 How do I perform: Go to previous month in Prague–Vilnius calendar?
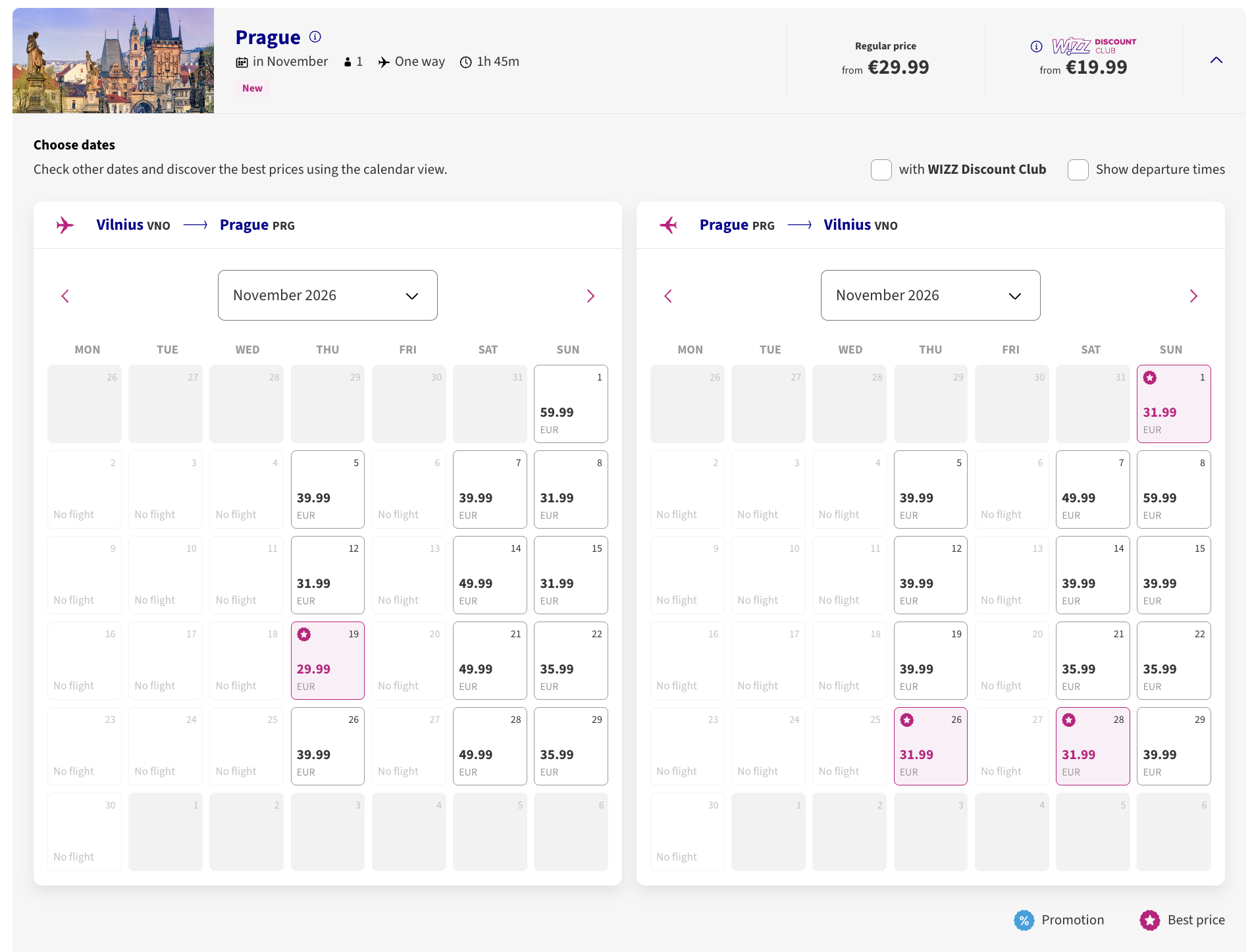[x=668, y=296]
